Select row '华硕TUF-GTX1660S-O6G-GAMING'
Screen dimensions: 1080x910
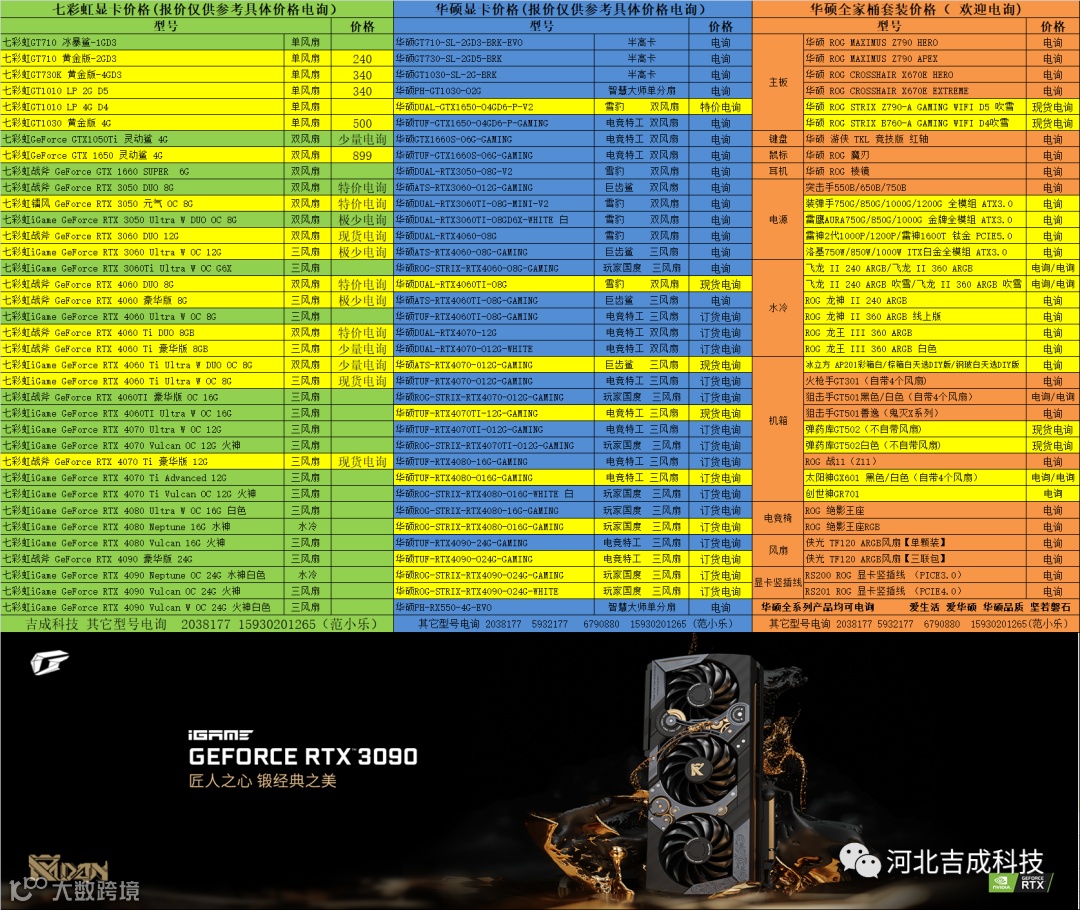click(572, 156)
